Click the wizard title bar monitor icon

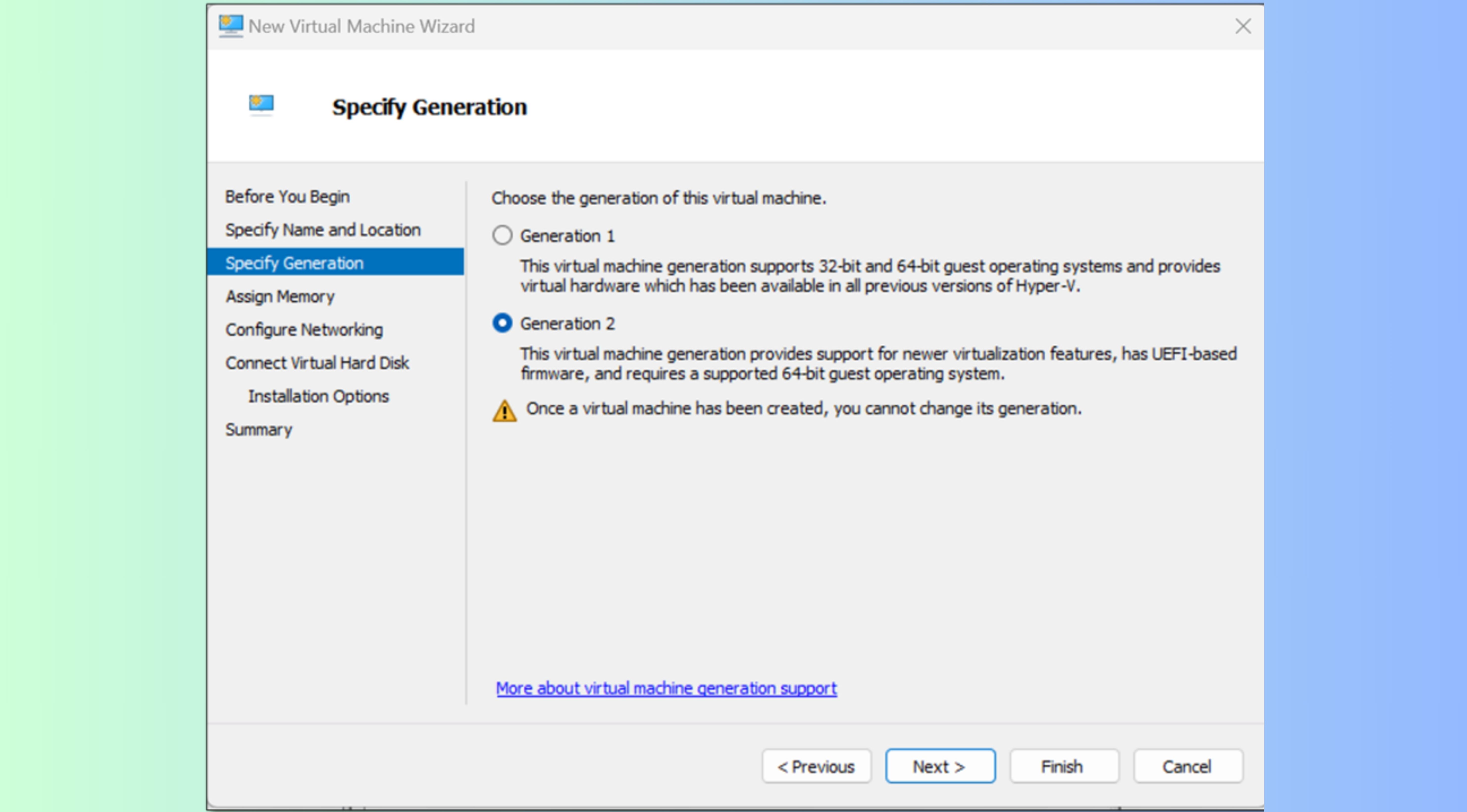[231, 26]
